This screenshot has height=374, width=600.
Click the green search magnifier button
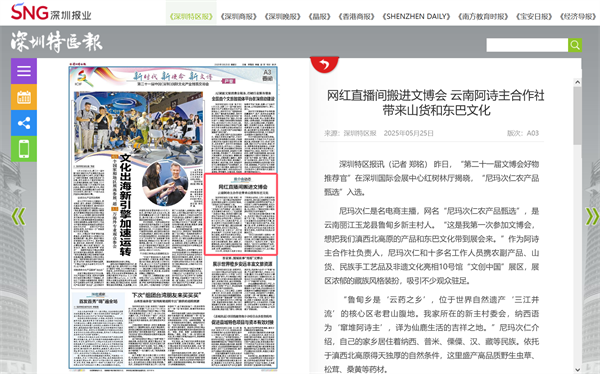575,45
